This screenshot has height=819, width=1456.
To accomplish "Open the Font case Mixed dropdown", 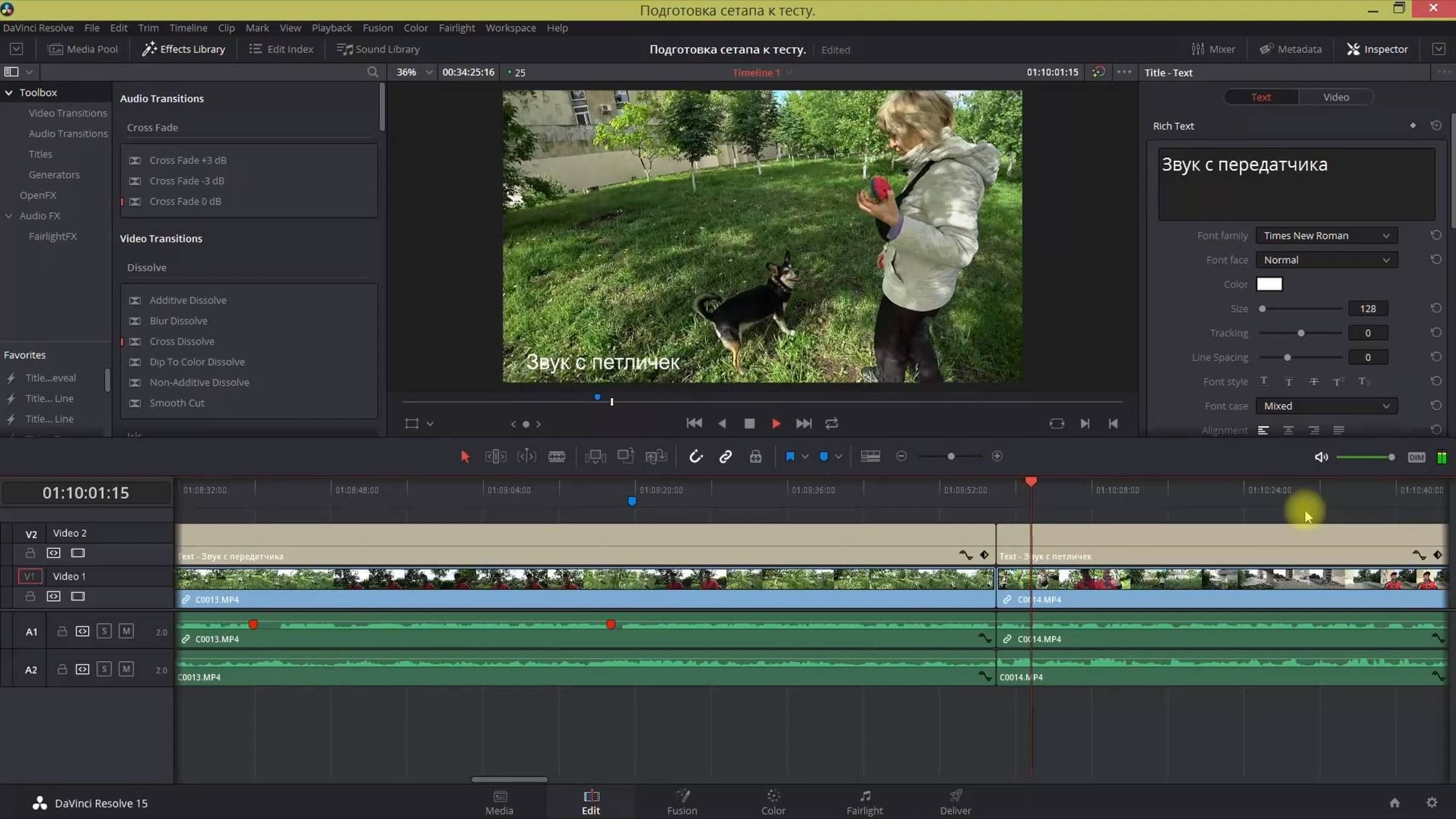I will click(x=1326, y=406).
